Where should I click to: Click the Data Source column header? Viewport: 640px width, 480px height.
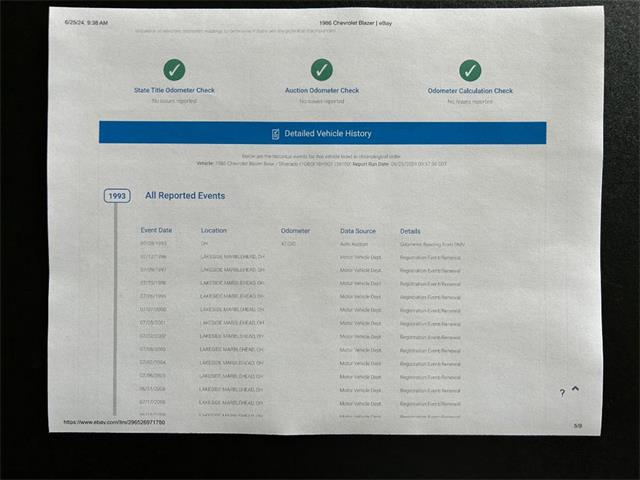pos(358,231)
